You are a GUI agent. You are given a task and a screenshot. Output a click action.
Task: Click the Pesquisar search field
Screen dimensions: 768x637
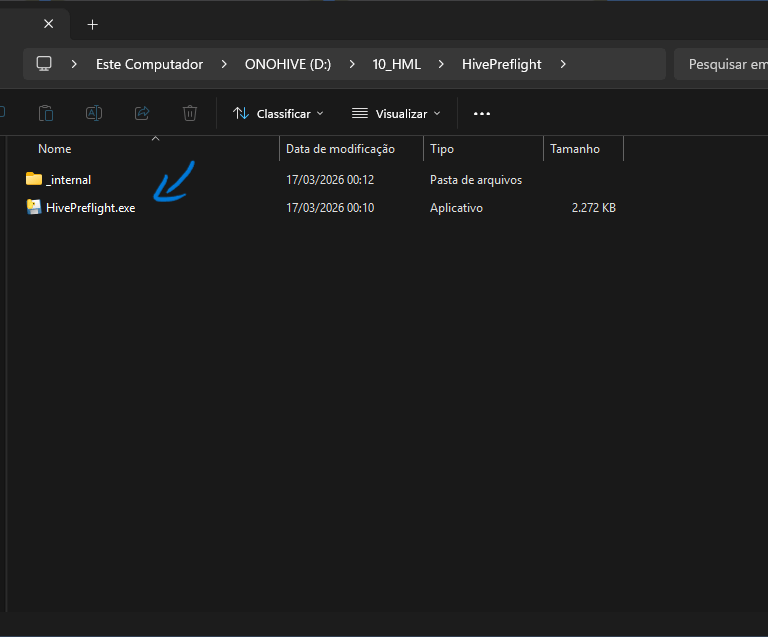coord(721,64)
